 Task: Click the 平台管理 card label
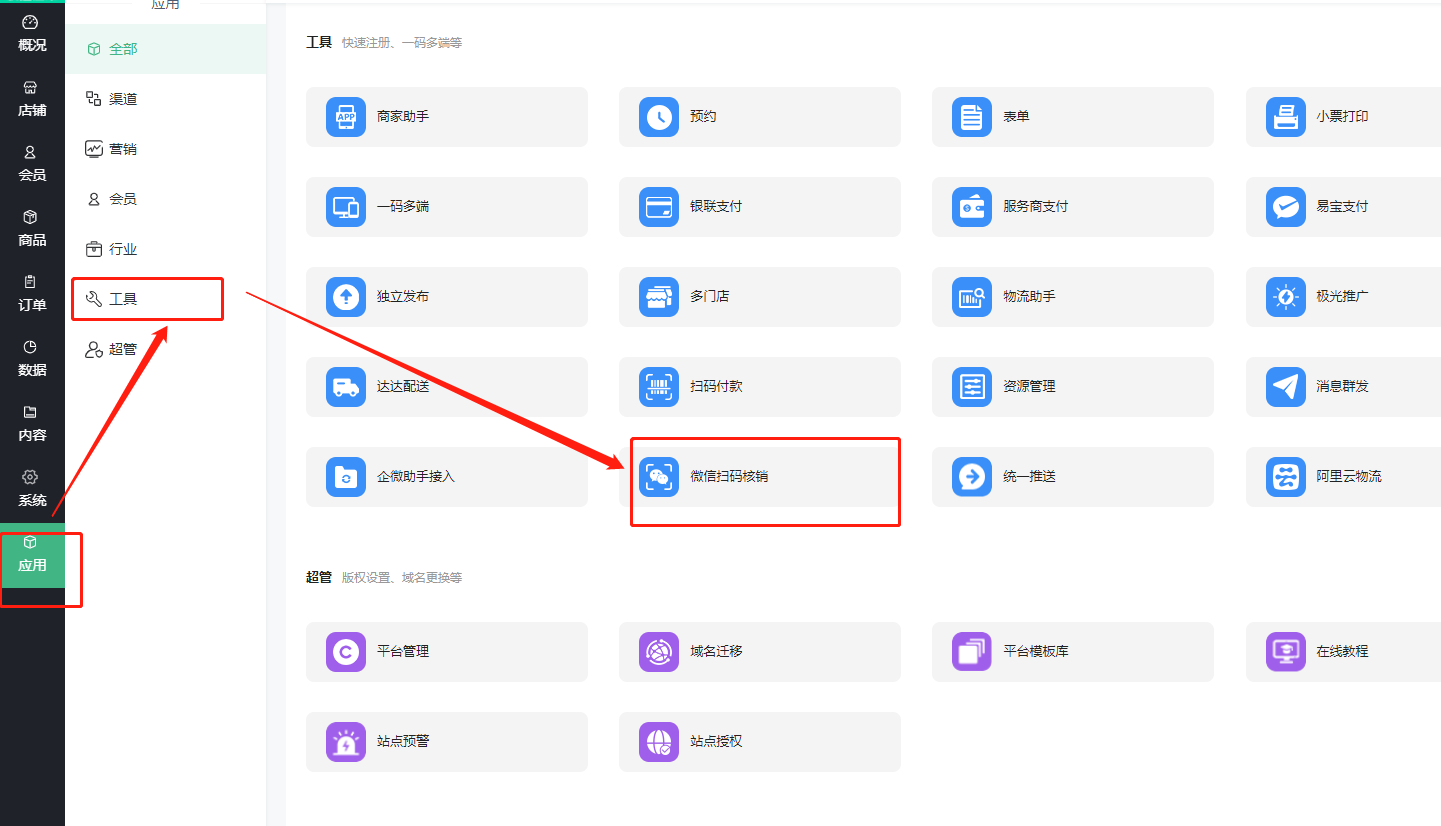[403, 652]
